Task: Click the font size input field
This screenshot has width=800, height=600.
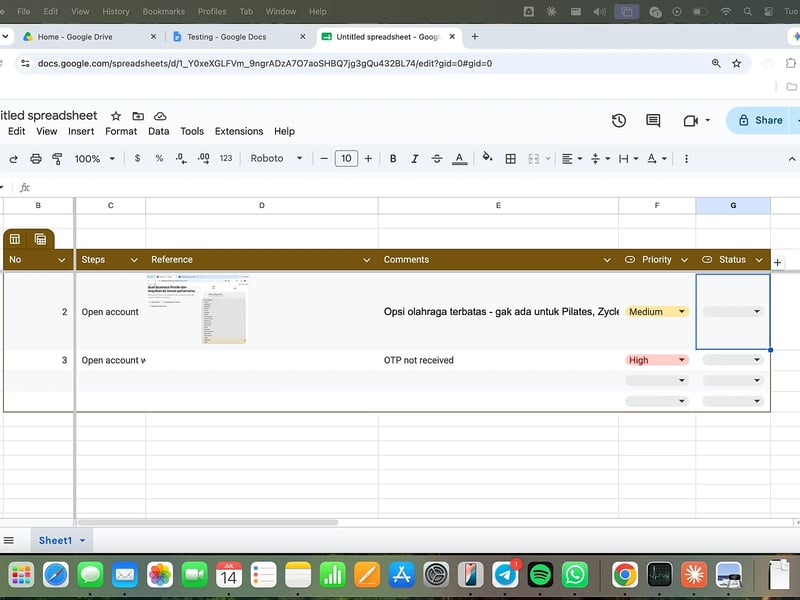Action: coord(346,159)
